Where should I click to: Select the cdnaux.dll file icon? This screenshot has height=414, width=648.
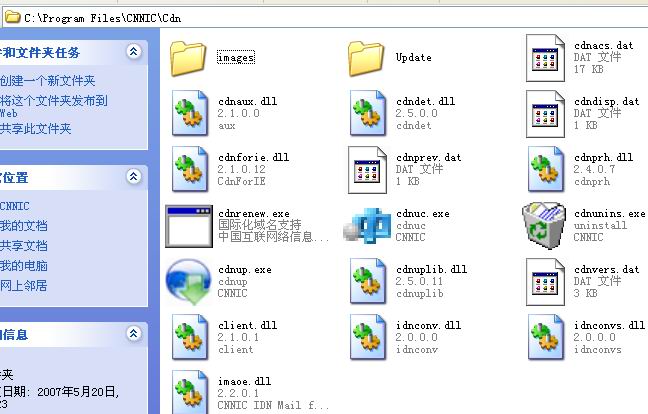(x=190, y=114)
